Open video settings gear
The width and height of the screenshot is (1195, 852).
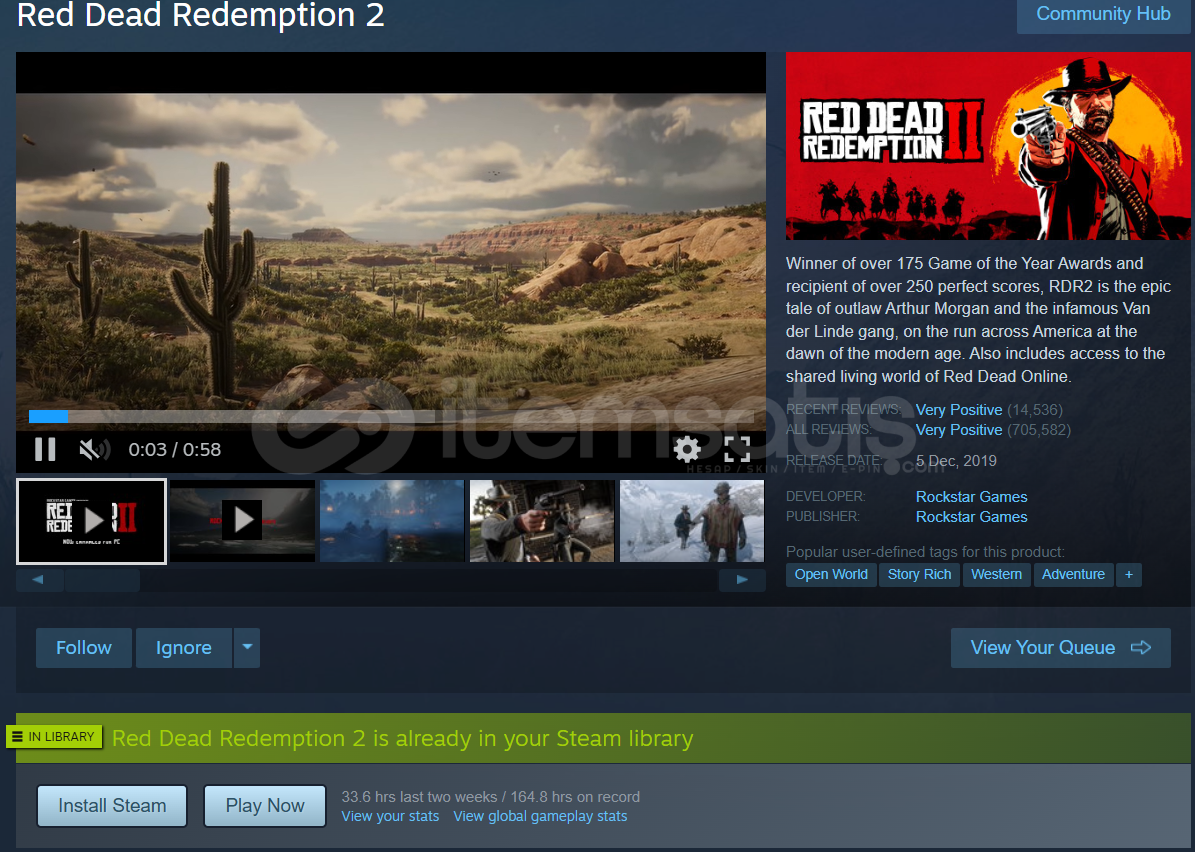[687, 449]
